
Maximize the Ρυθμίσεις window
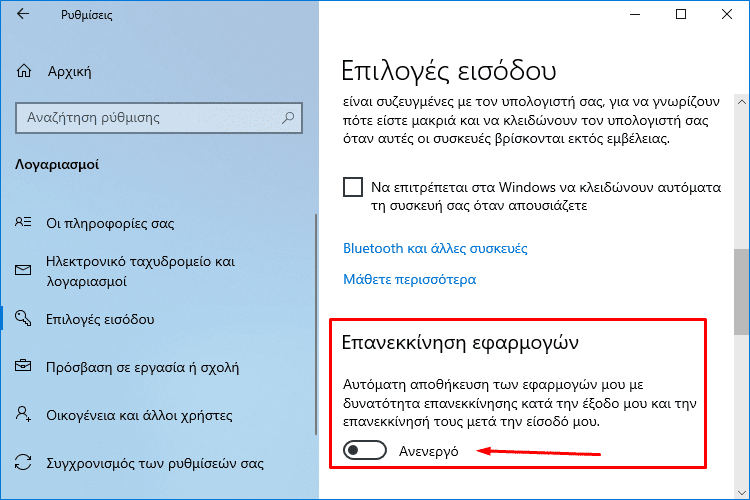tap(681, 14)
